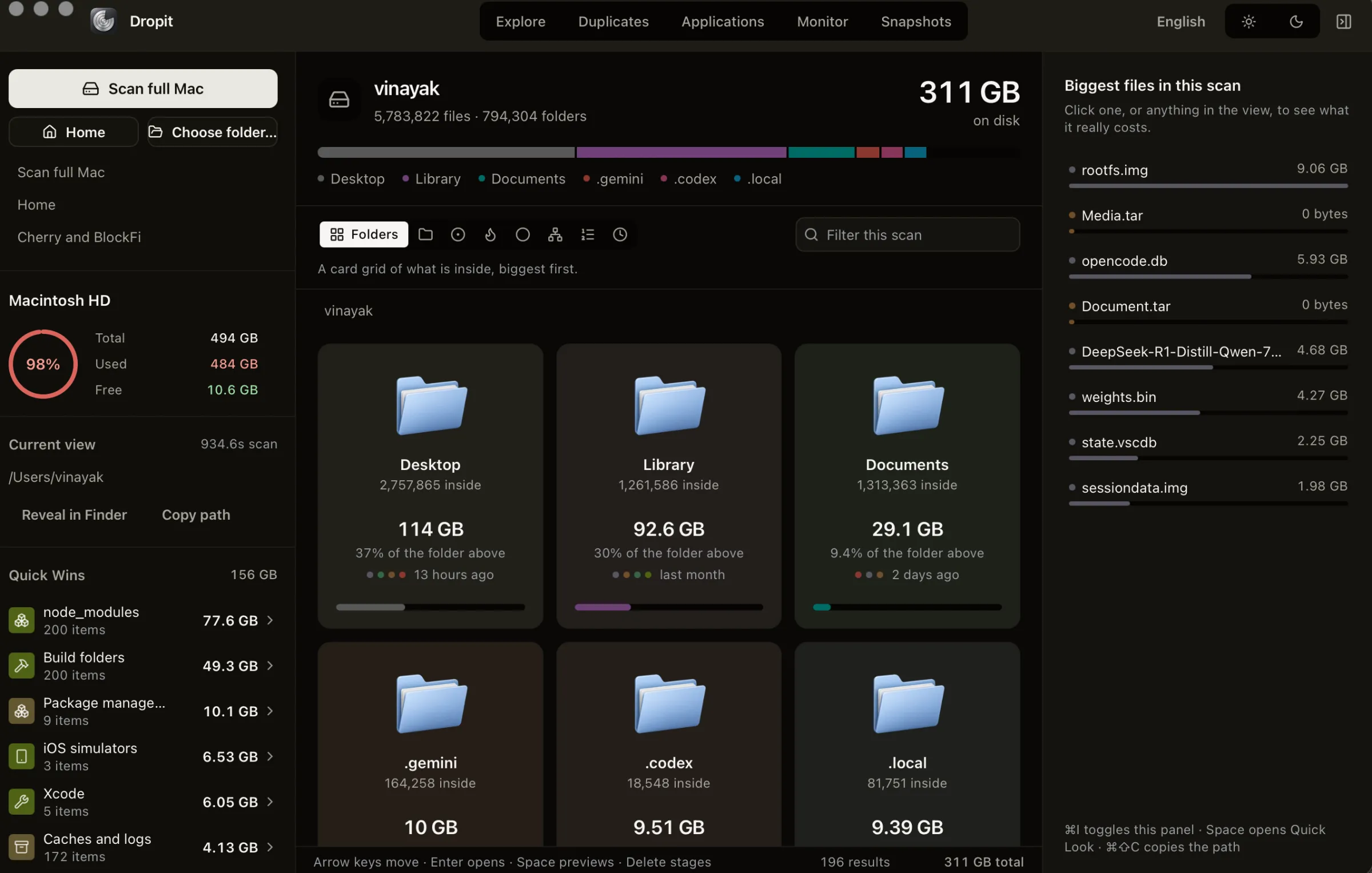The image size is (1372, 873).
Task: Click the Build folders hammer icon
Action: coord(22,665)
